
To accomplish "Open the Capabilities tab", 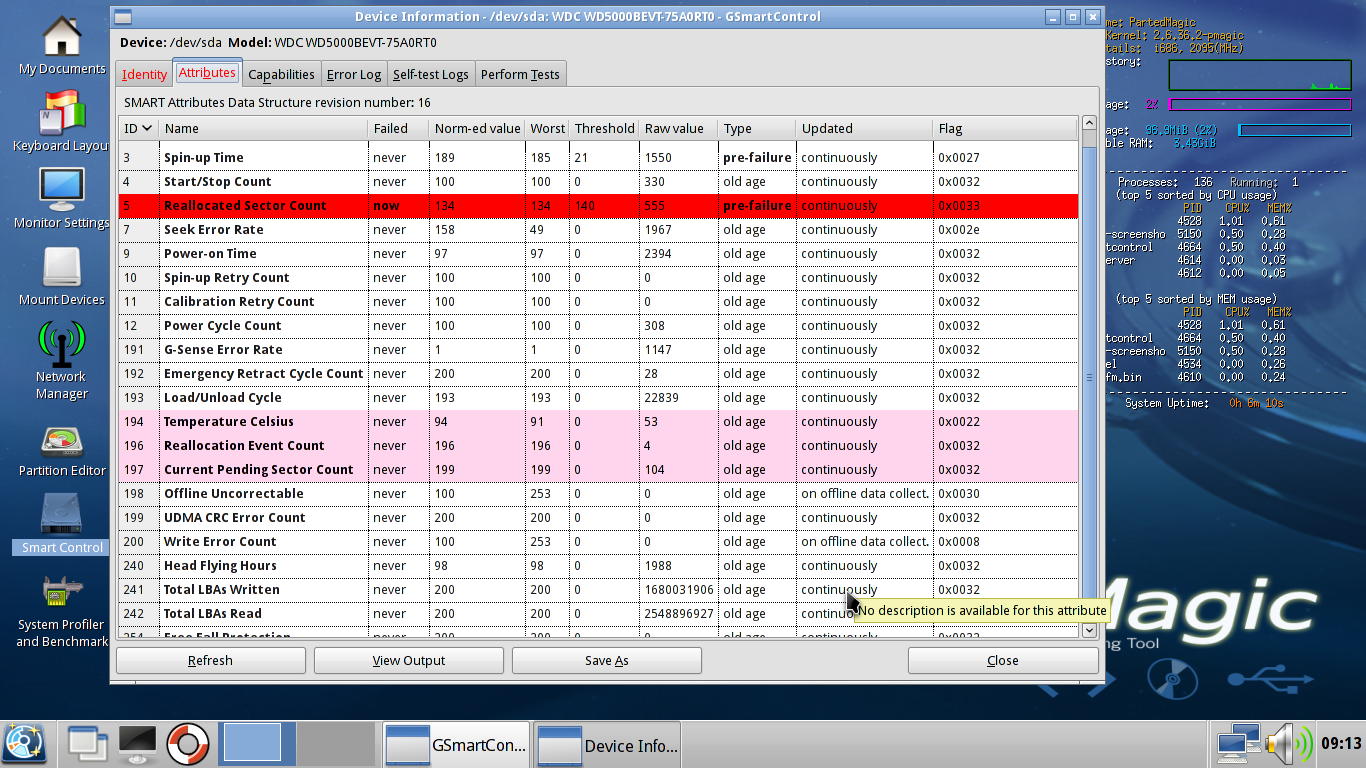I will [x=281, y=74].
